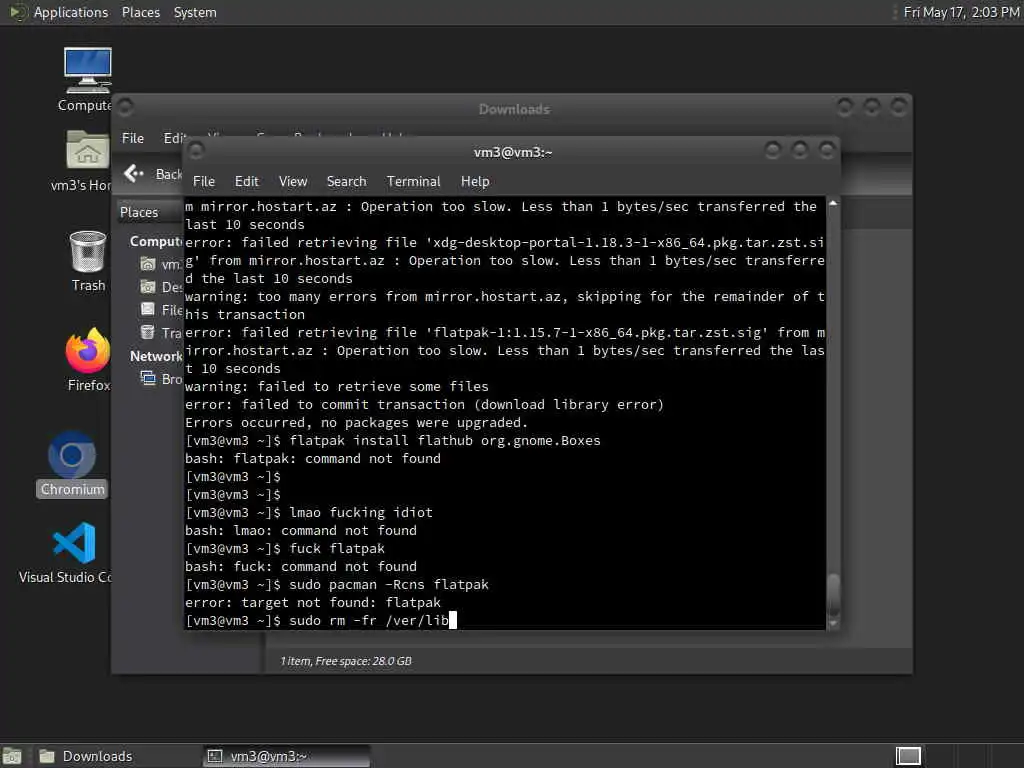Screen dimensions: 1024x768
Task: Click status text '1 item, Free space: 28.0 GB'
Action: tap(346, 661)
